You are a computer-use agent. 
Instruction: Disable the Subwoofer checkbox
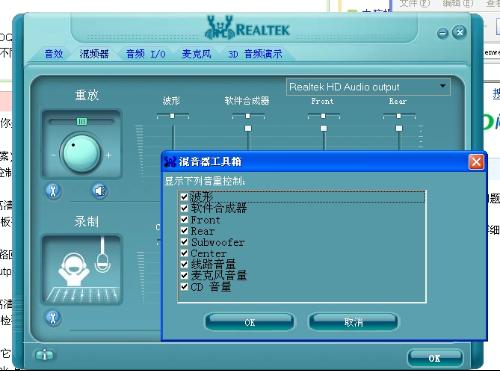pyautogui.click(x=184, y=242)
